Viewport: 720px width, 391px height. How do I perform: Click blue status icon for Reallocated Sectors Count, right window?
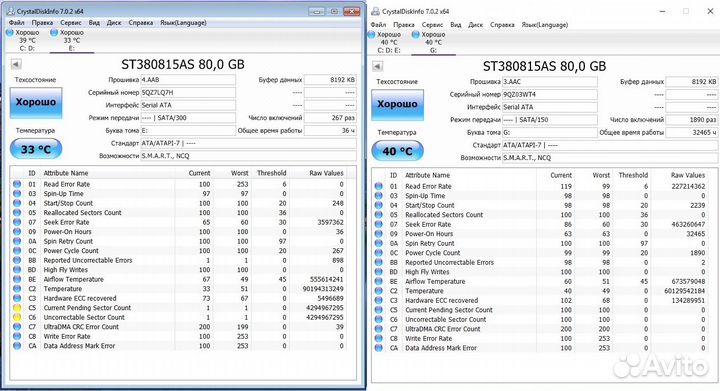[x=378, y=215]
